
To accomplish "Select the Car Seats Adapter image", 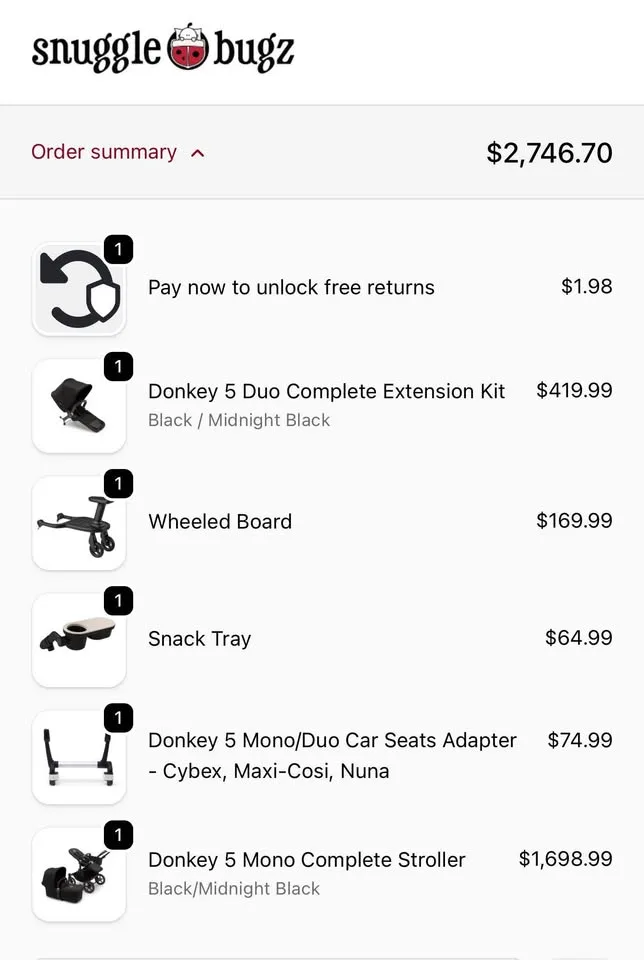I will [x=80, y=757].
